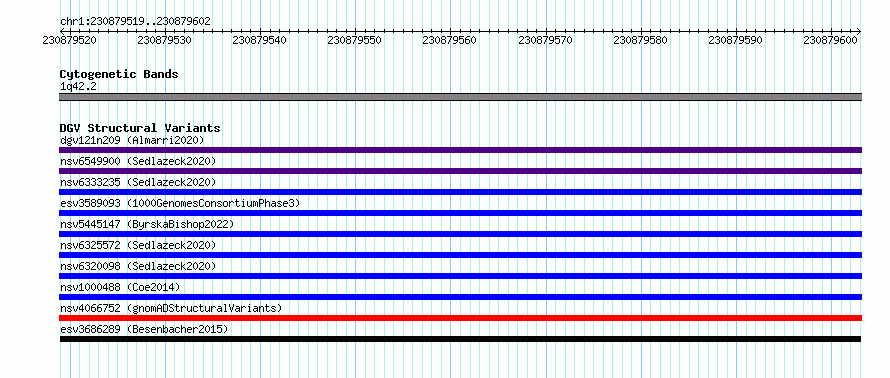Viewport: 890px width, 378px height.
Task: Click ruler tick label 230879540
Action: click(x=260, y=40)
